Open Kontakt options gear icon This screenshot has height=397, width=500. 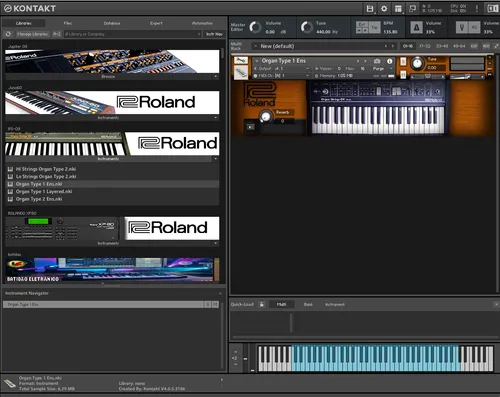pyautogui.click(x=384, y=9)
